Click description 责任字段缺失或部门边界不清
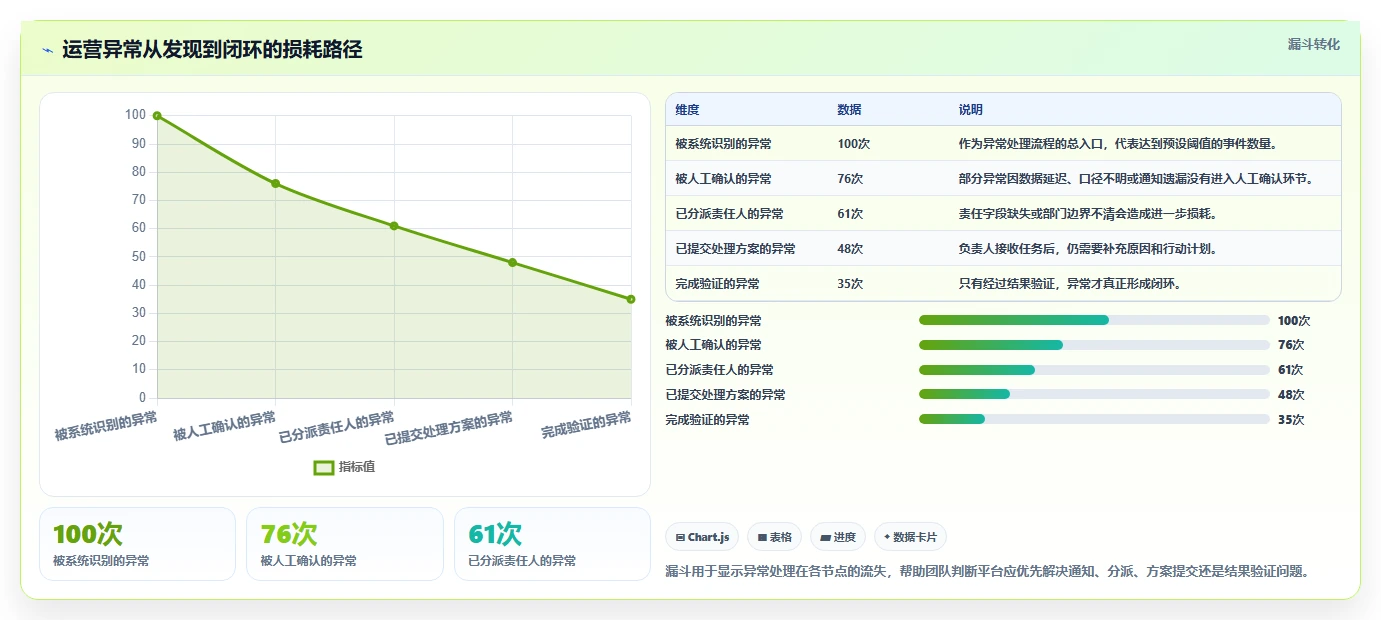 [x=1087, y=214]
